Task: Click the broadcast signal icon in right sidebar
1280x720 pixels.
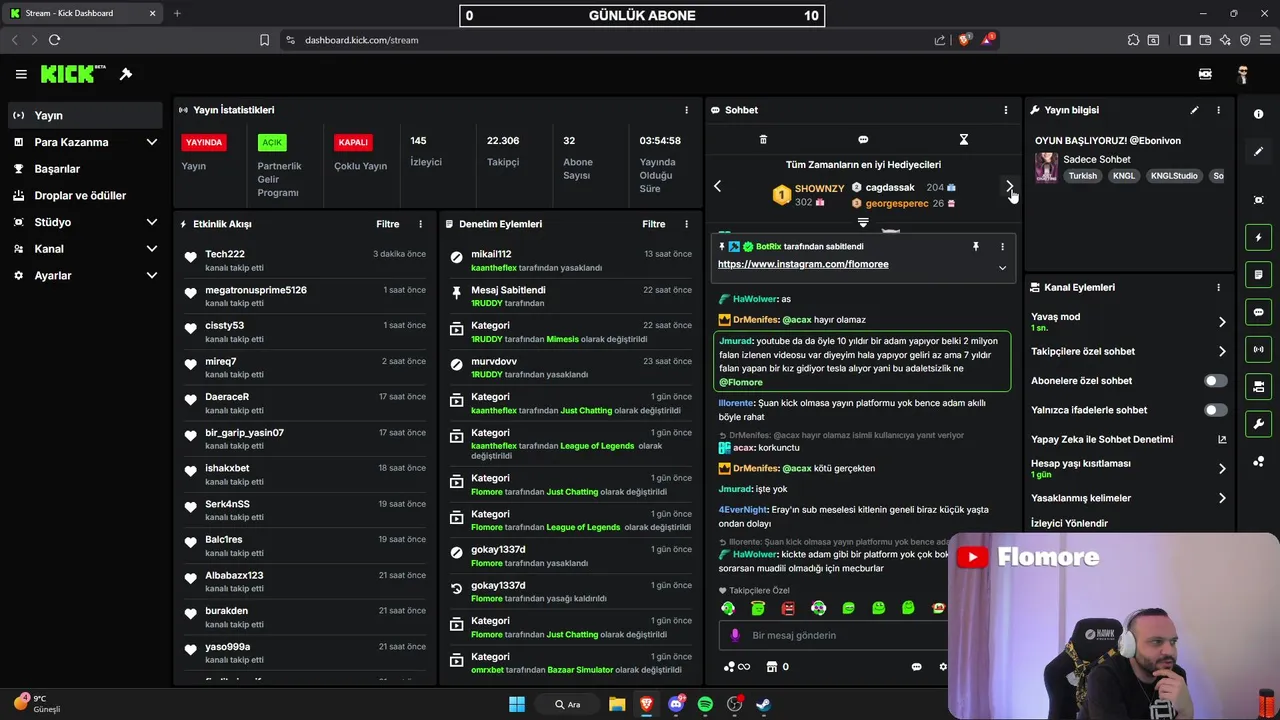Action: click(x=1258, y=349)
